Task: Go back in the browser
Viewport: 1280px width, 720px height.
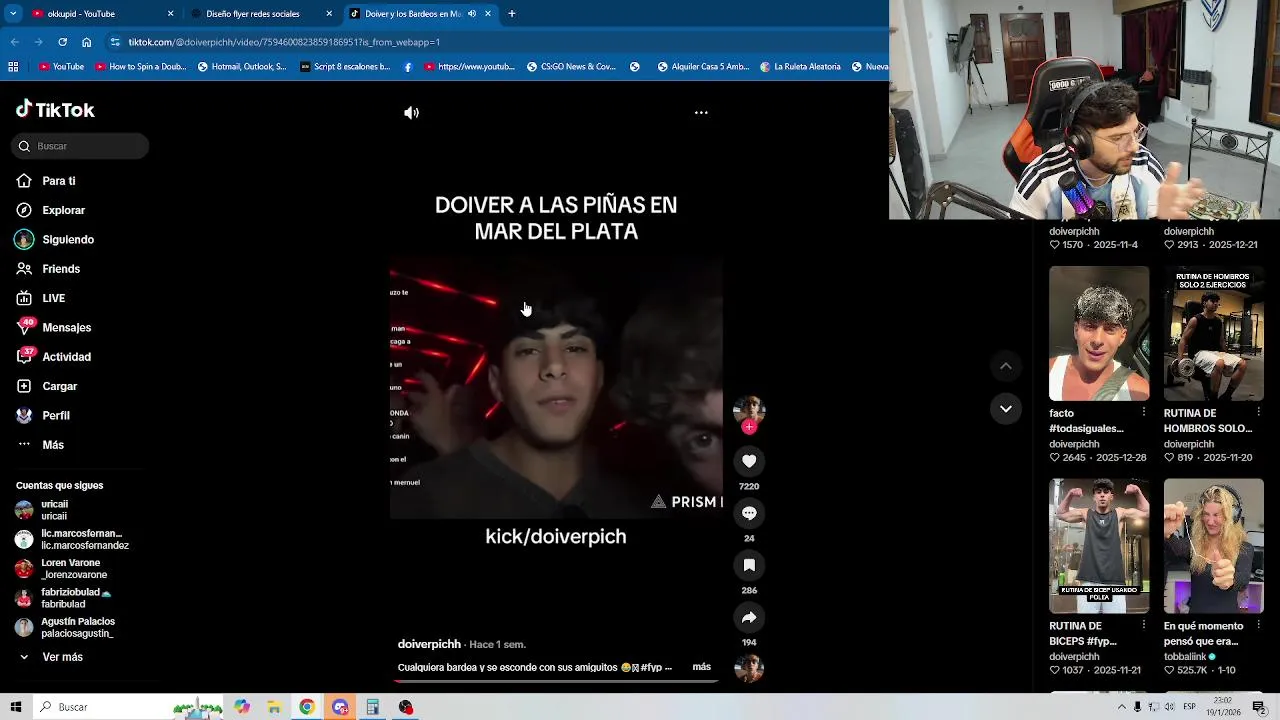Action: 14,42
